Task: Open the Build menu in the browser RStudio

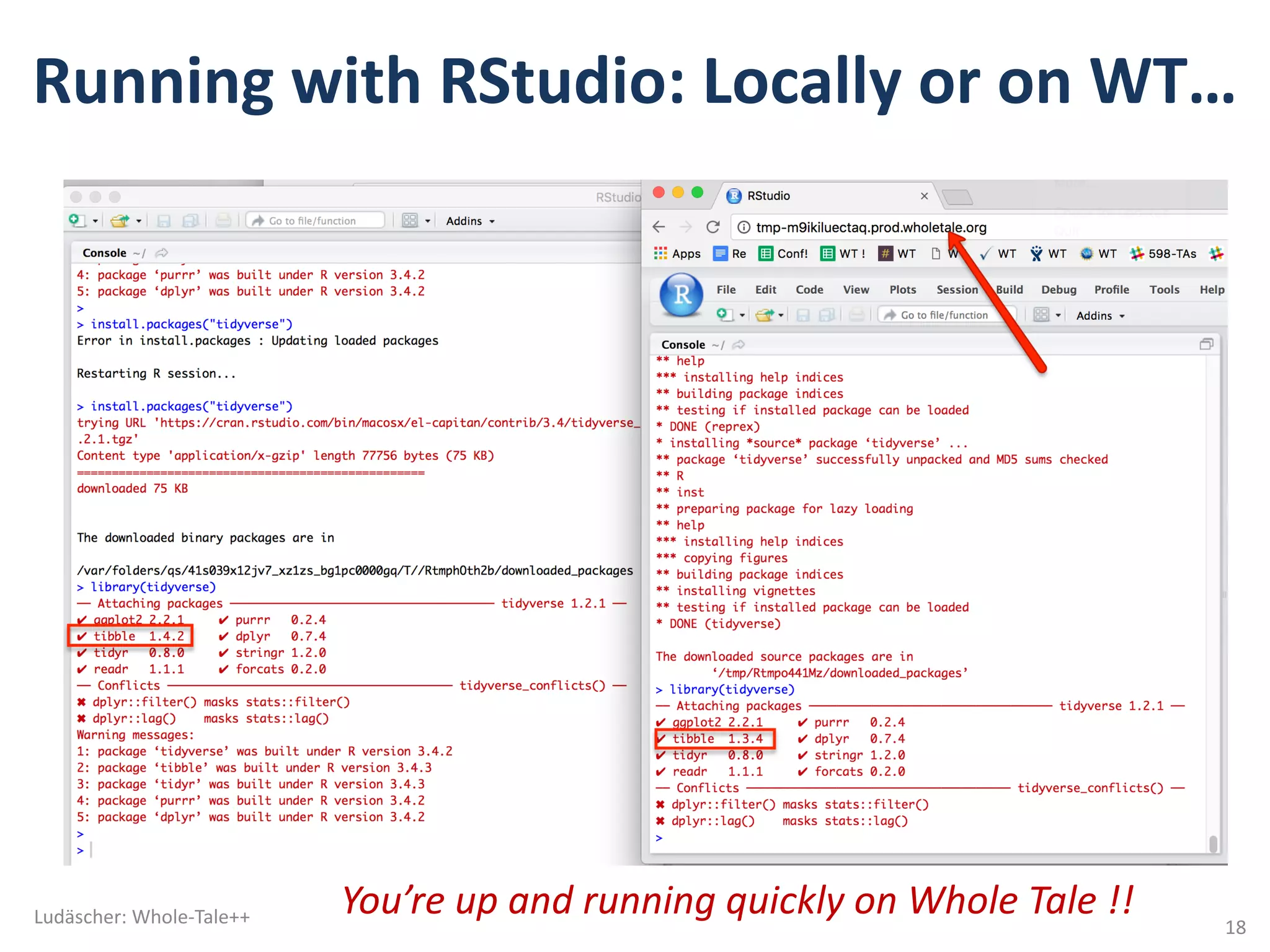Action: coord(1010,289)
